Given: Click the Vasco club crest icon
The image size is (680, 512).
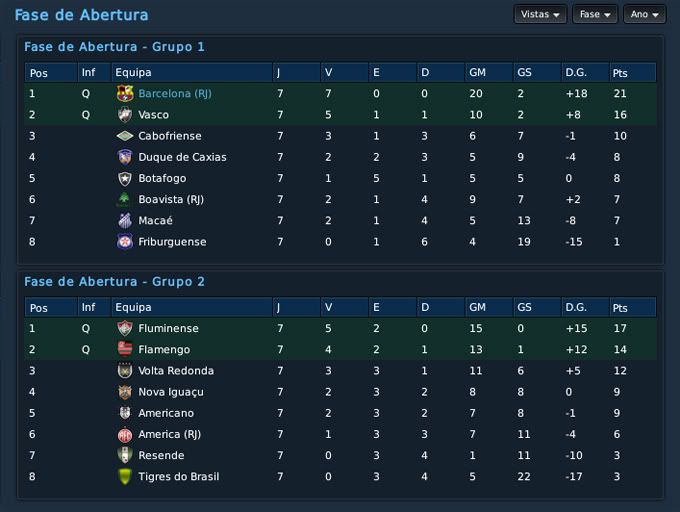Looking at the screenshot, I should tap(125, 115).
